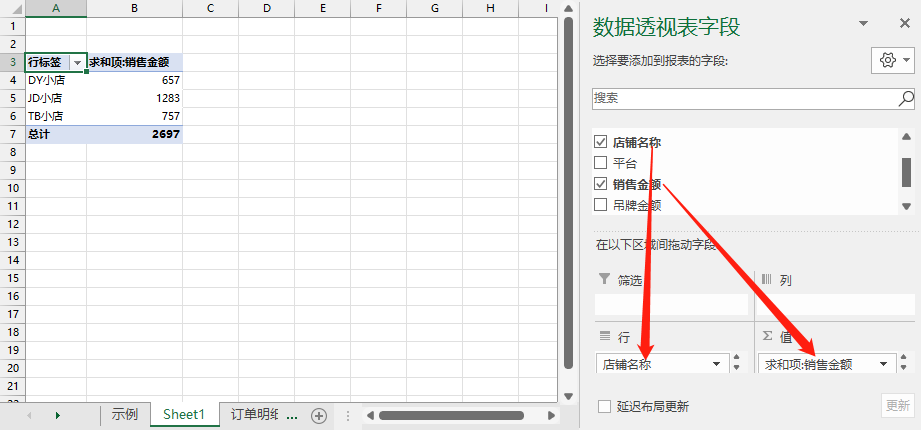Click the worksheet vertical scroll-down arrow
This screenshot has width=921, height=430.
click(568, 397)
